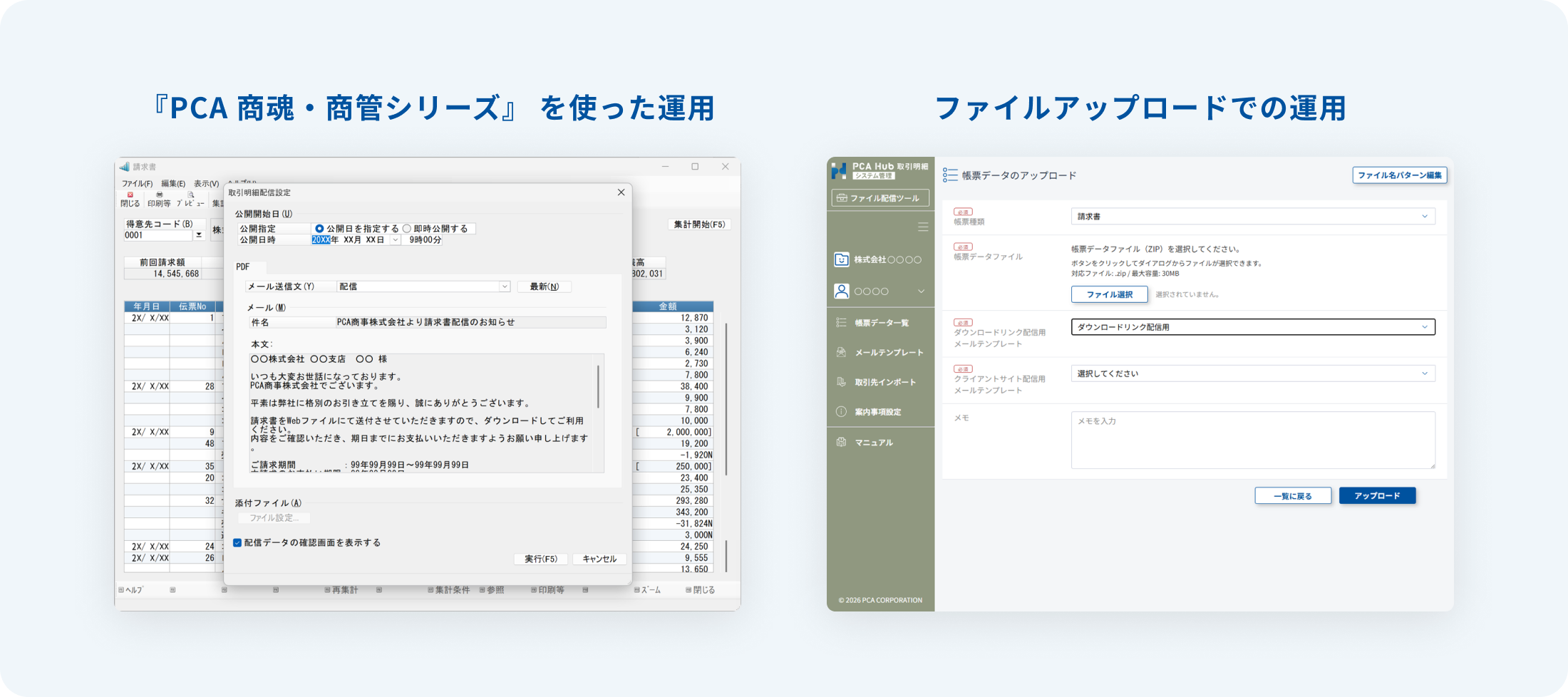Click the プレビュー magnifier toolbar icon

pos(190,195)
